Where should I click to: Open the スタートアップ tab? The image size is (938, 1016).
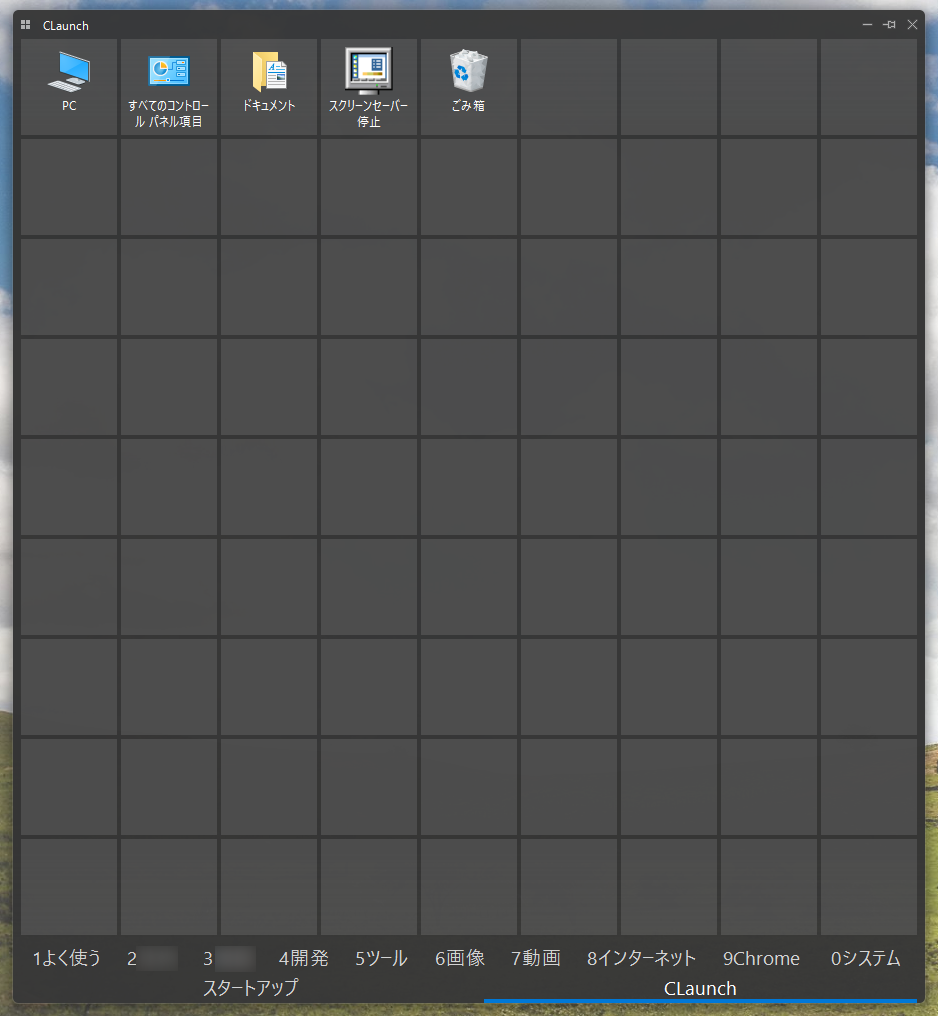[250, 988]
